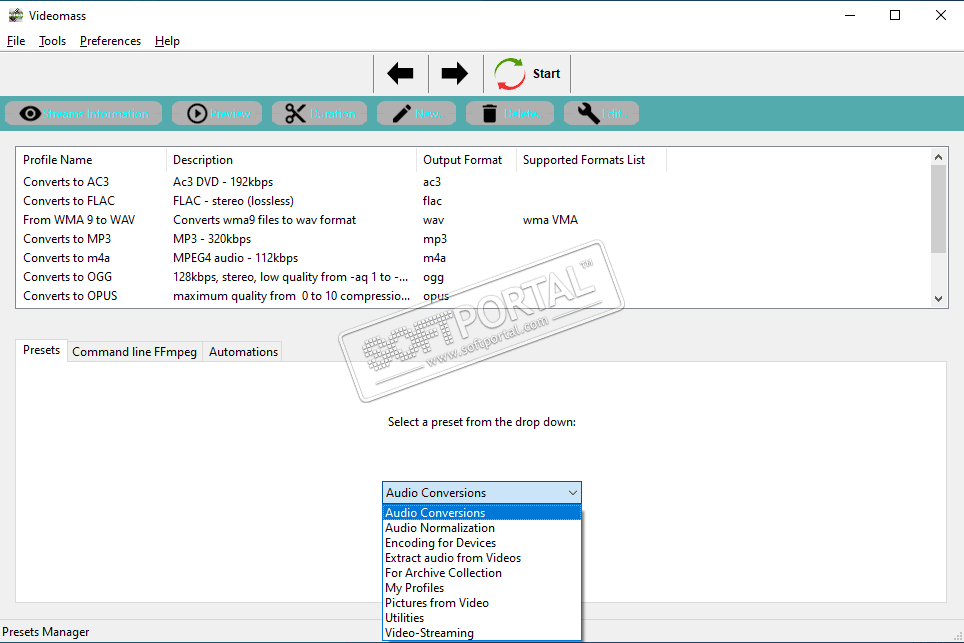This screenshot has height=643, width=964.
Task: Click the Edit wrench button
Action: (x=601, y=114)
